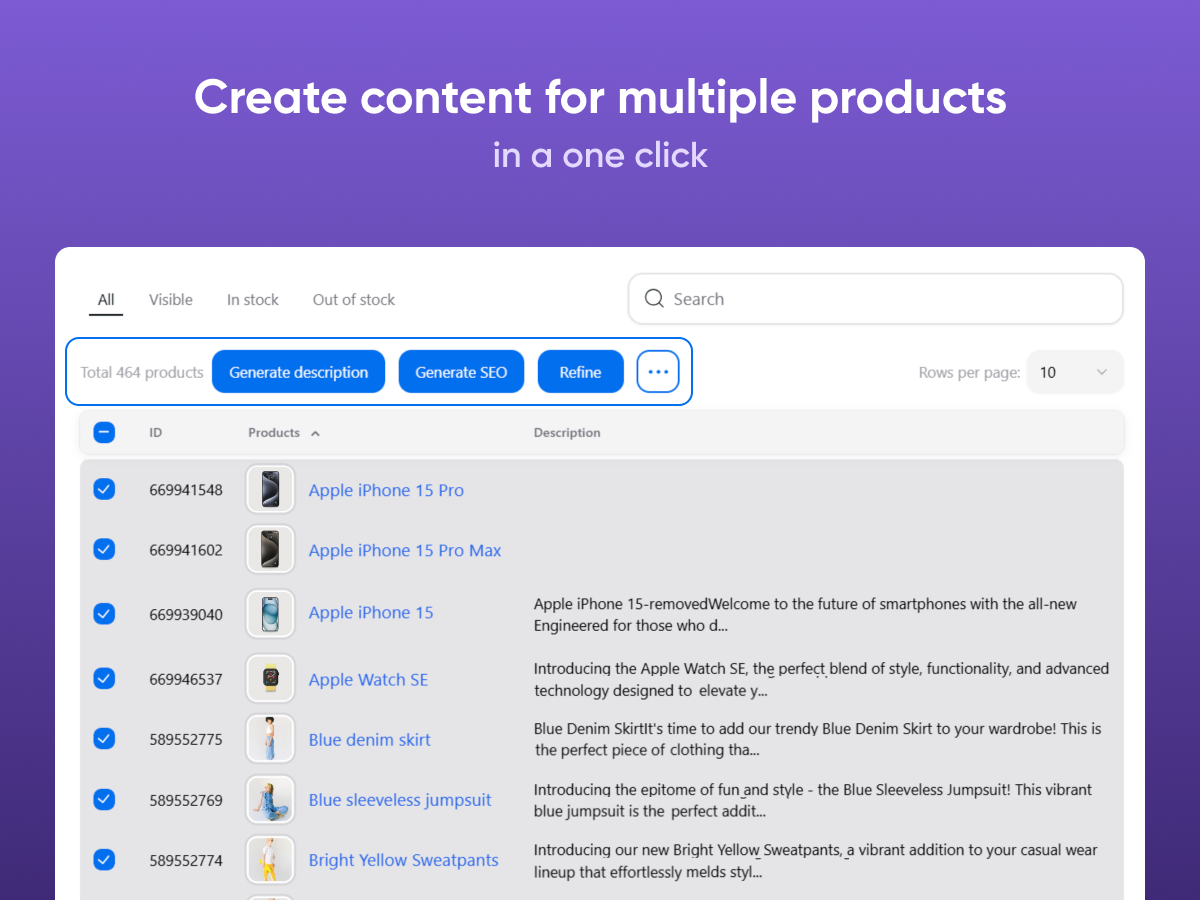Switch to the All tab

[x=106, y=300]
